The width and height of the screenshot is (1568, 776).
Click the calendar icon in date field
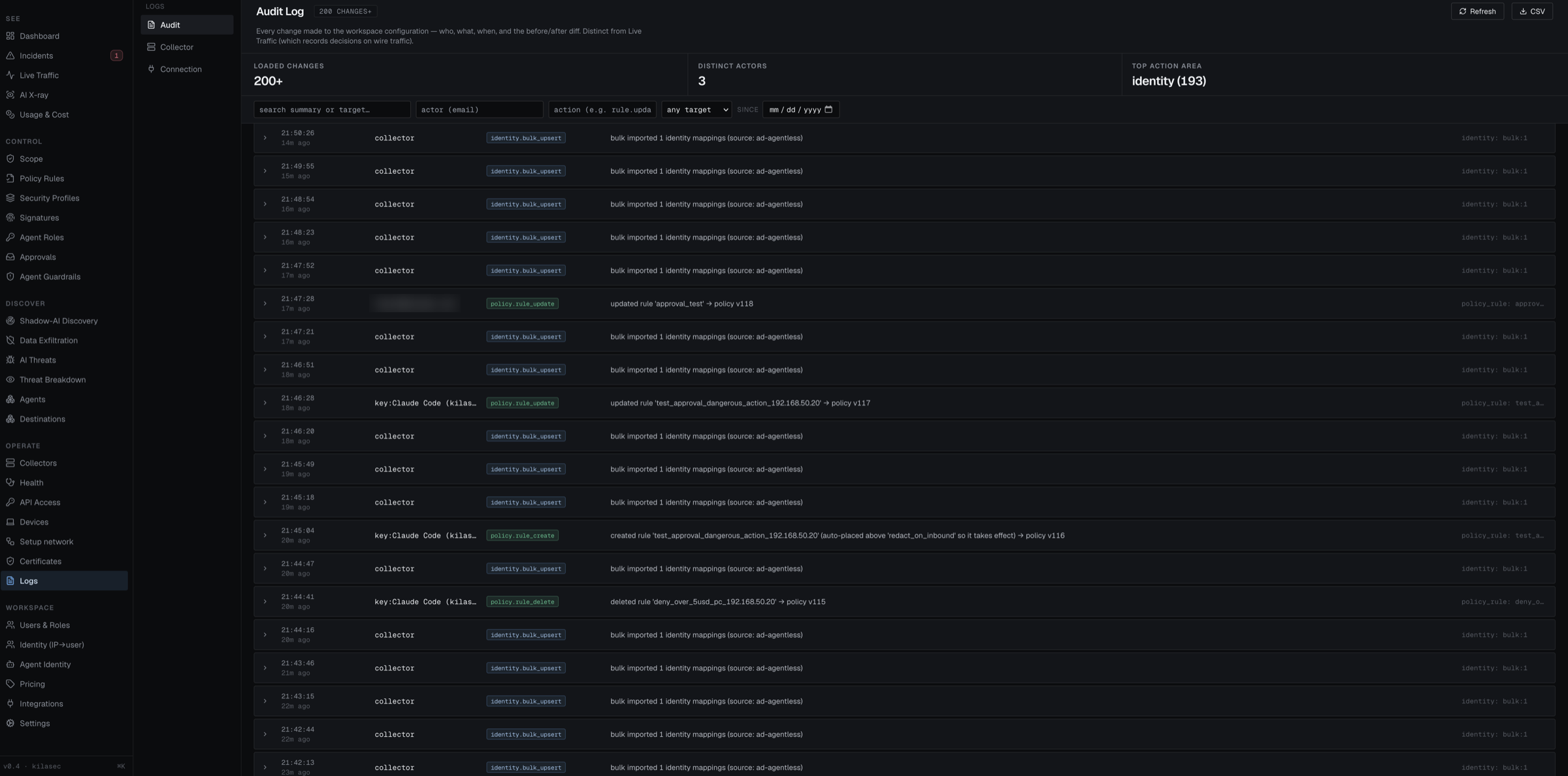click(x=828, y=109)
